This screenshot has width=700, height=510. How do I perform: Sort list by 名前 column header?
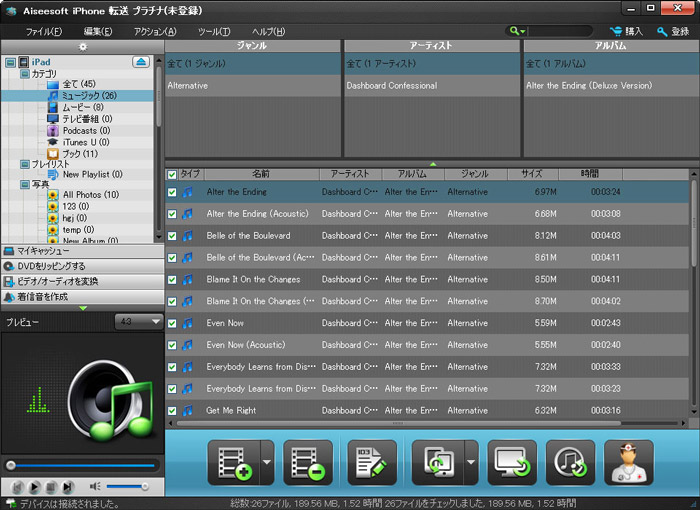click(x=261, y=174)
